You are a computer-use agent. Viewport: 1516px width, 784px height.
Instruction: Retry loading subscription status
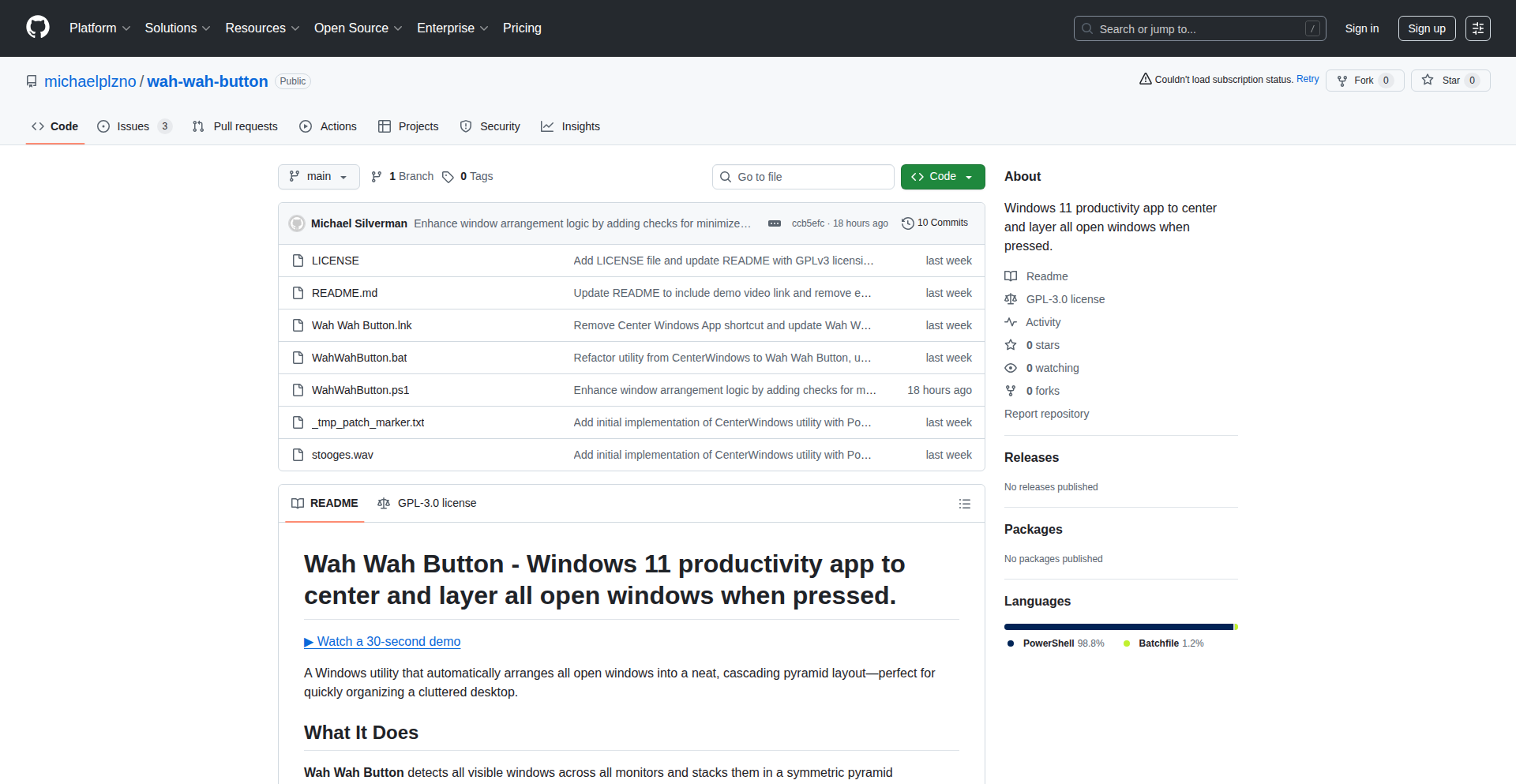1308,79
